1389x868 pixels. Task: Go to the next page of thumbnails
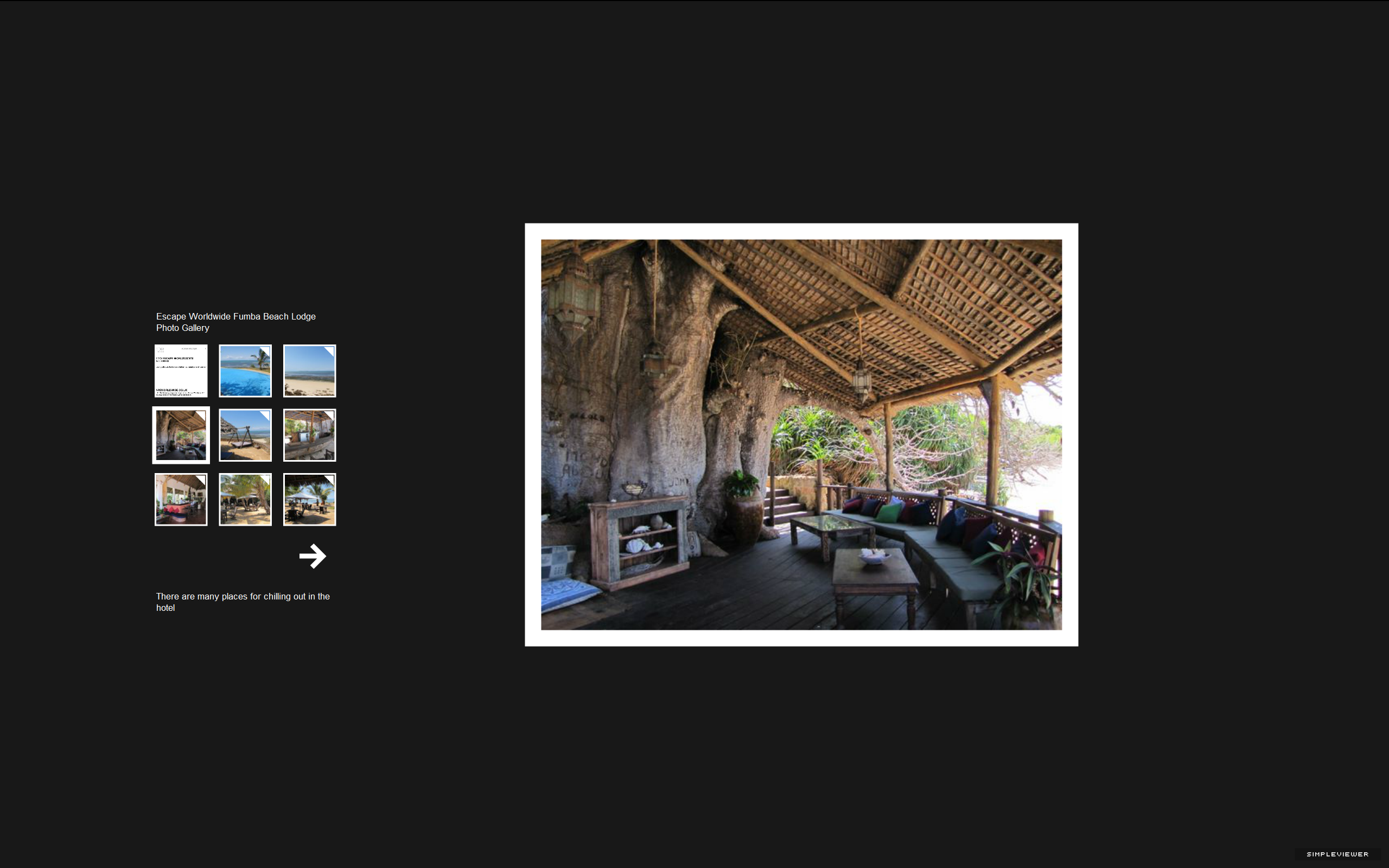click(313, 556)
